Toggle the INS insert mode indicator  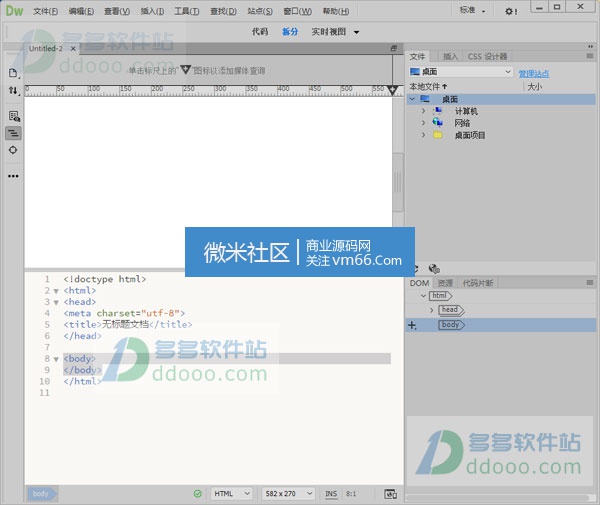point(331,494)
